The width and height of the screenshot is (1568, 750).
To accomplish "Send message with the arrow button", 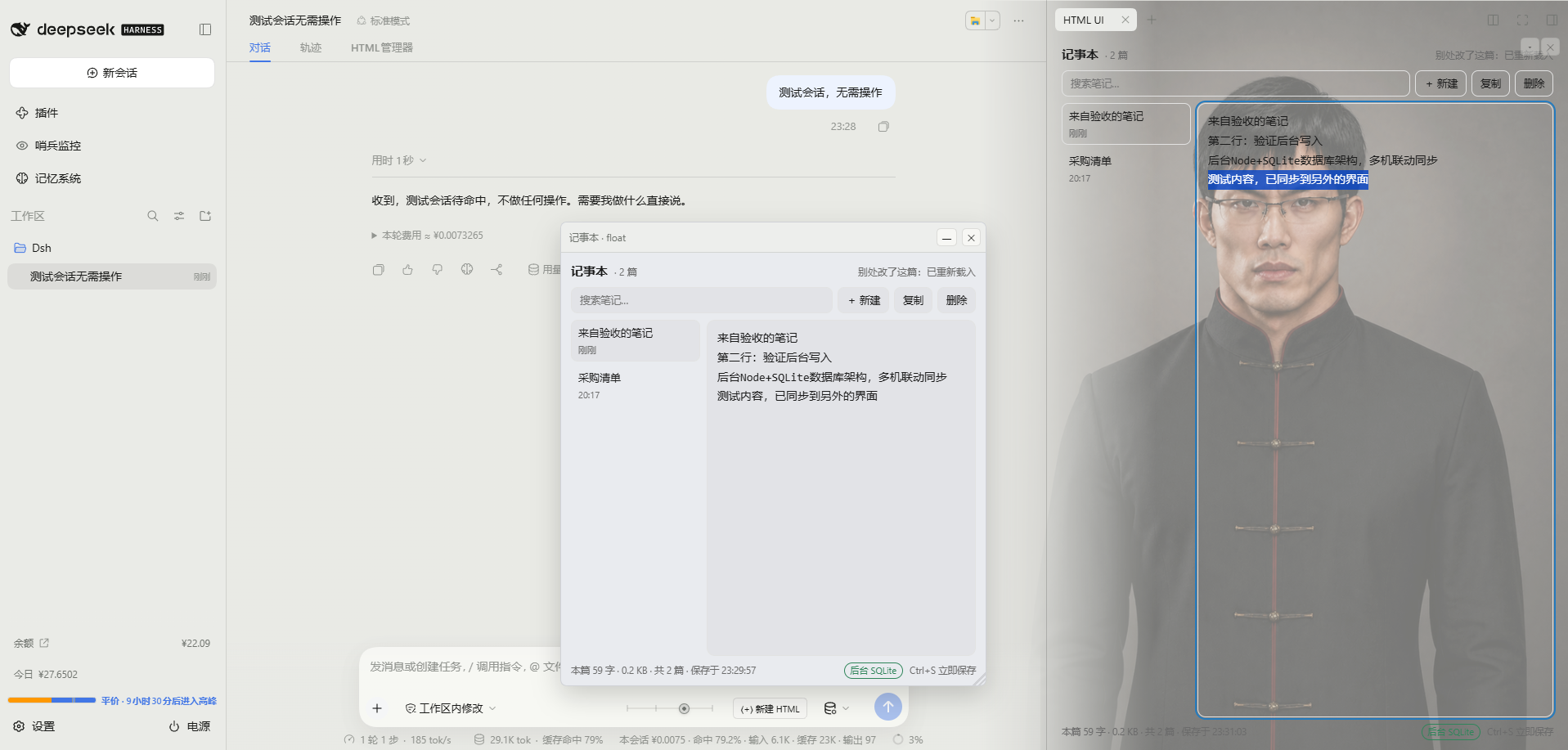I will point(888,707).
